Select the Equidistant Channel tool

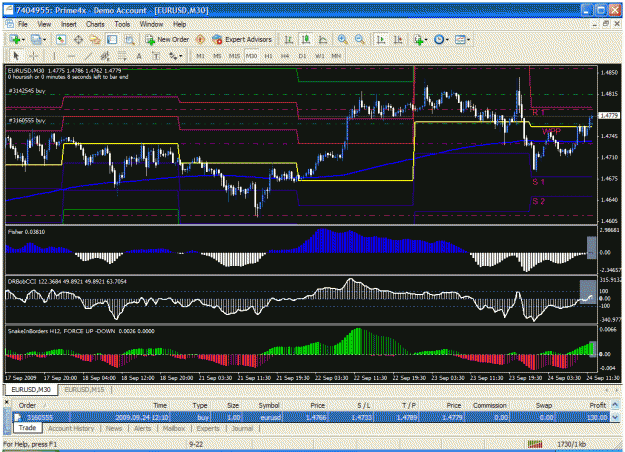(x=105, y=56)
